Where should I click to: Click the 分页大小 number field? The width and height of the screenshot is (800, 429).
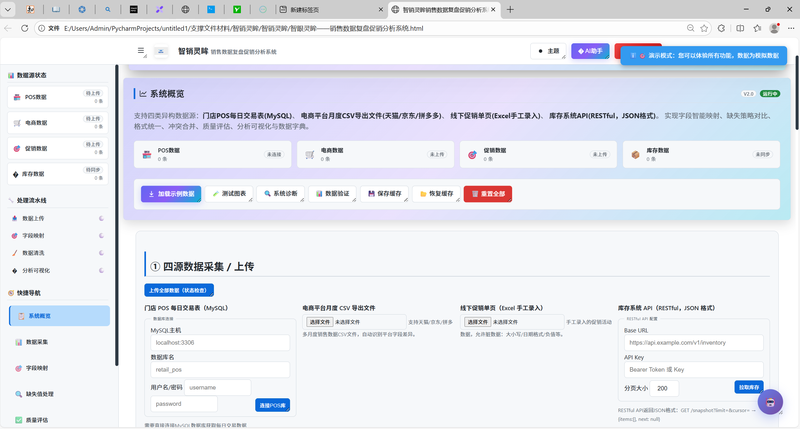coord(688,388)
